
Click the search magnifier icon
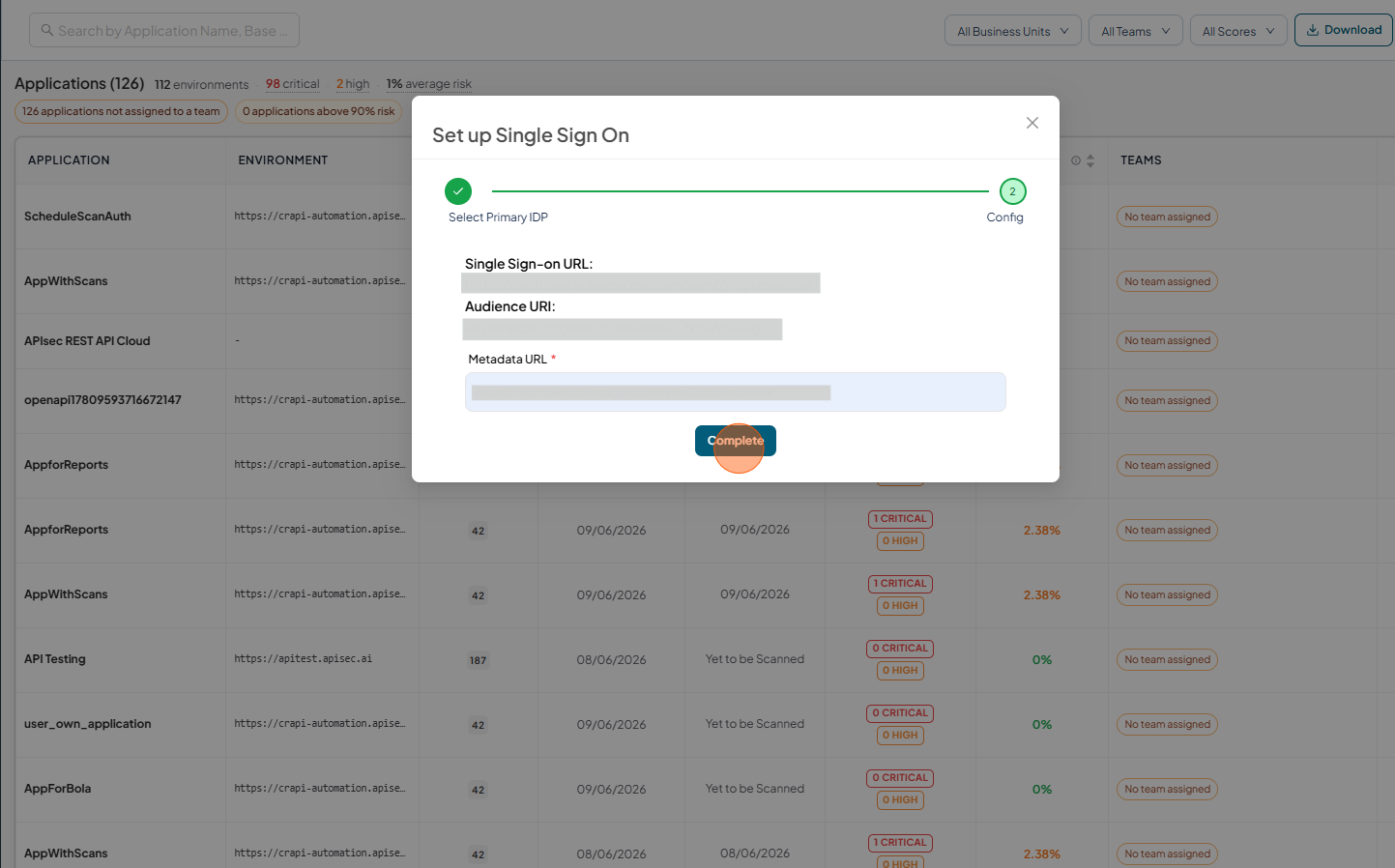46,31
